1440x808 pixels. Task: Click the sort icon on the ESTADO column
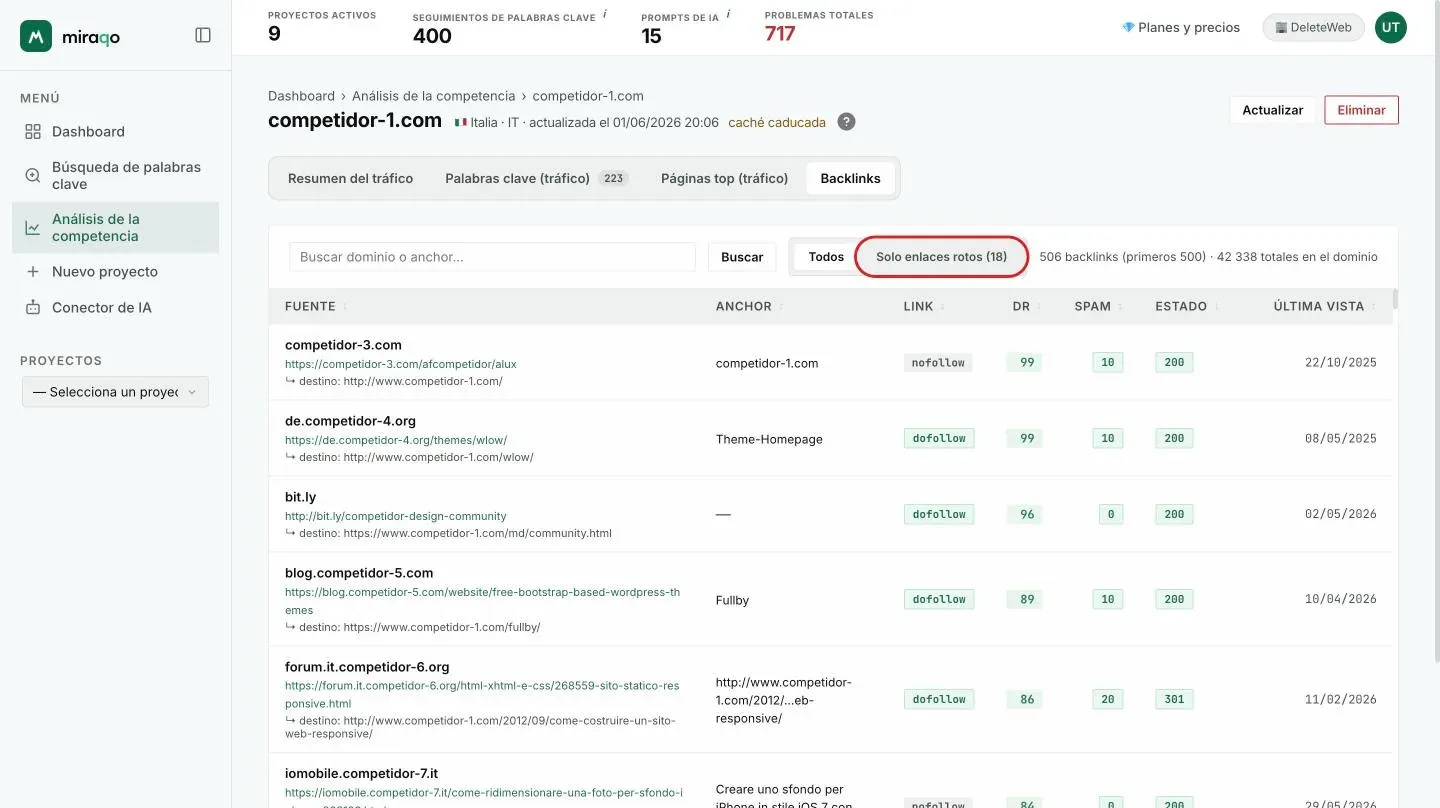[x=1217, y=307]
